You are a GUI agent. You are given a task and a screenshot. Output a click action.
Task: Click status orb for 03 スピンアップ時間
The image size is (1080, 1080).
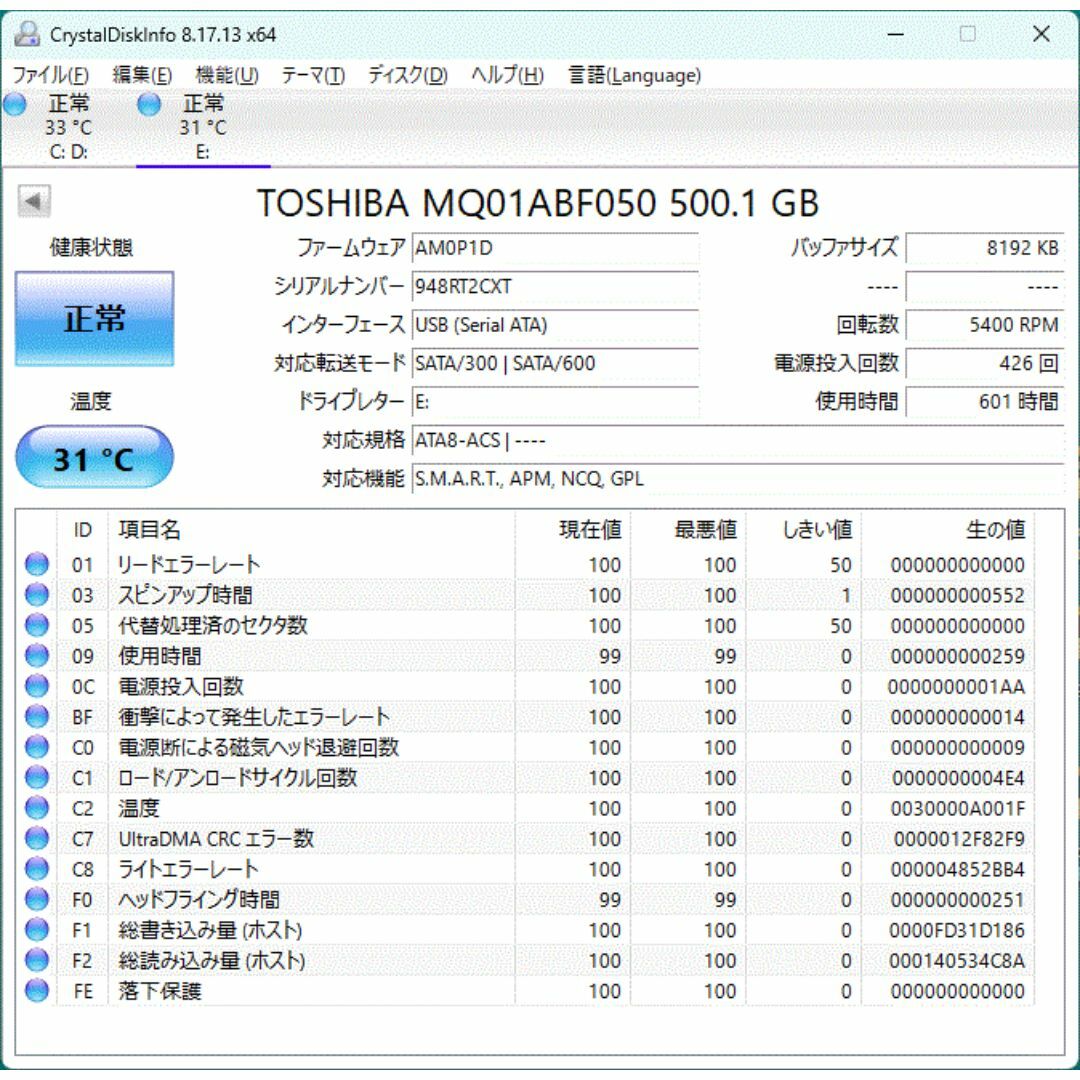pyautogui.click(x=37, y=594)
